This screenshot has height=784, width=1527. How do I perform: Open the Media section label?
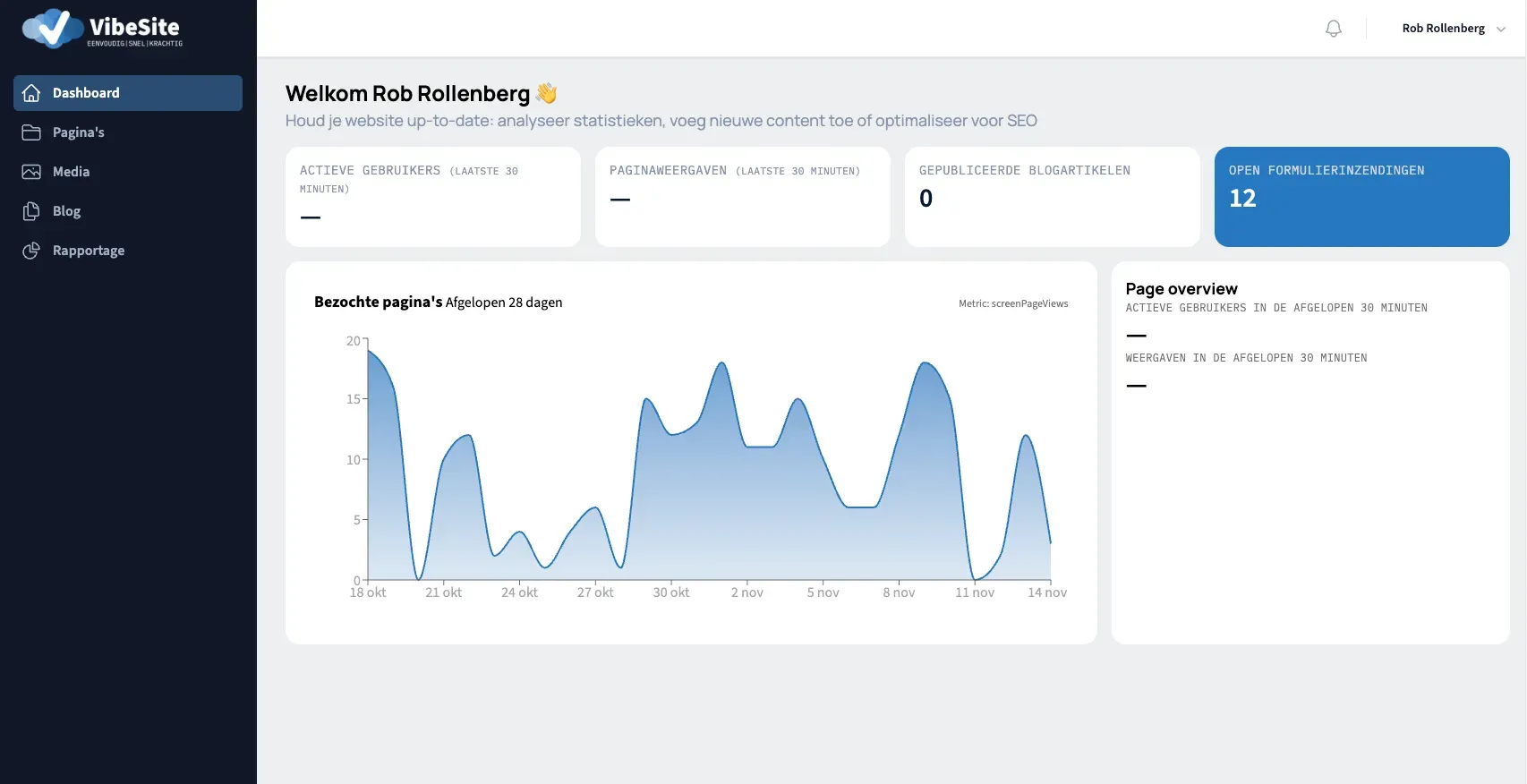71,172
